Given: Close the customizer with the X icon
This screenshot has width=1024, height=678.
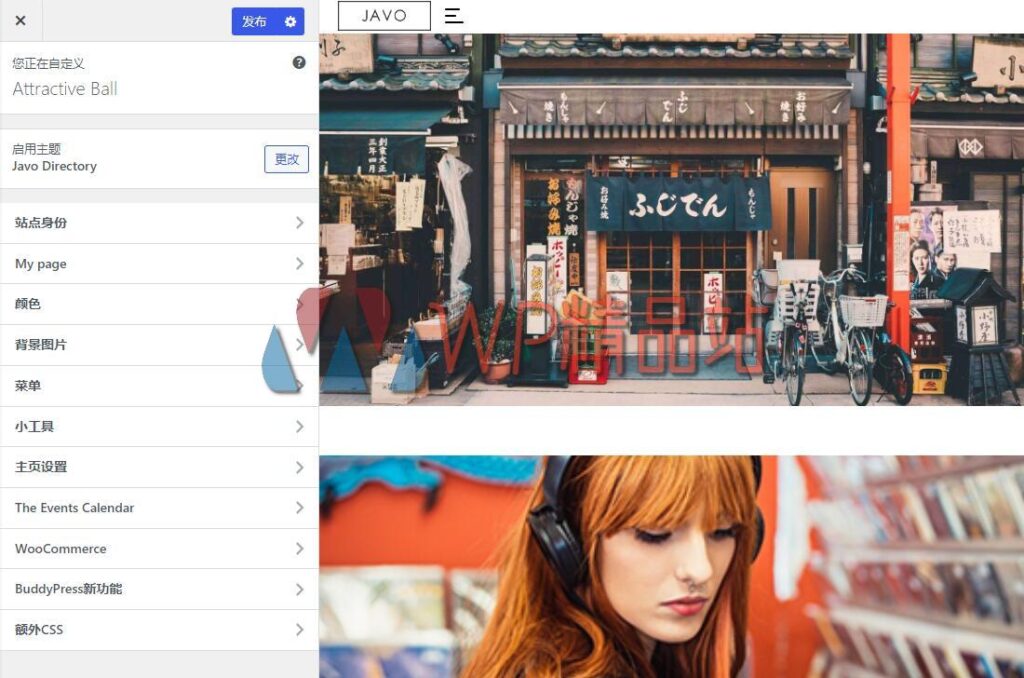Looking at the screenshot, I should (x=20, y=20).
